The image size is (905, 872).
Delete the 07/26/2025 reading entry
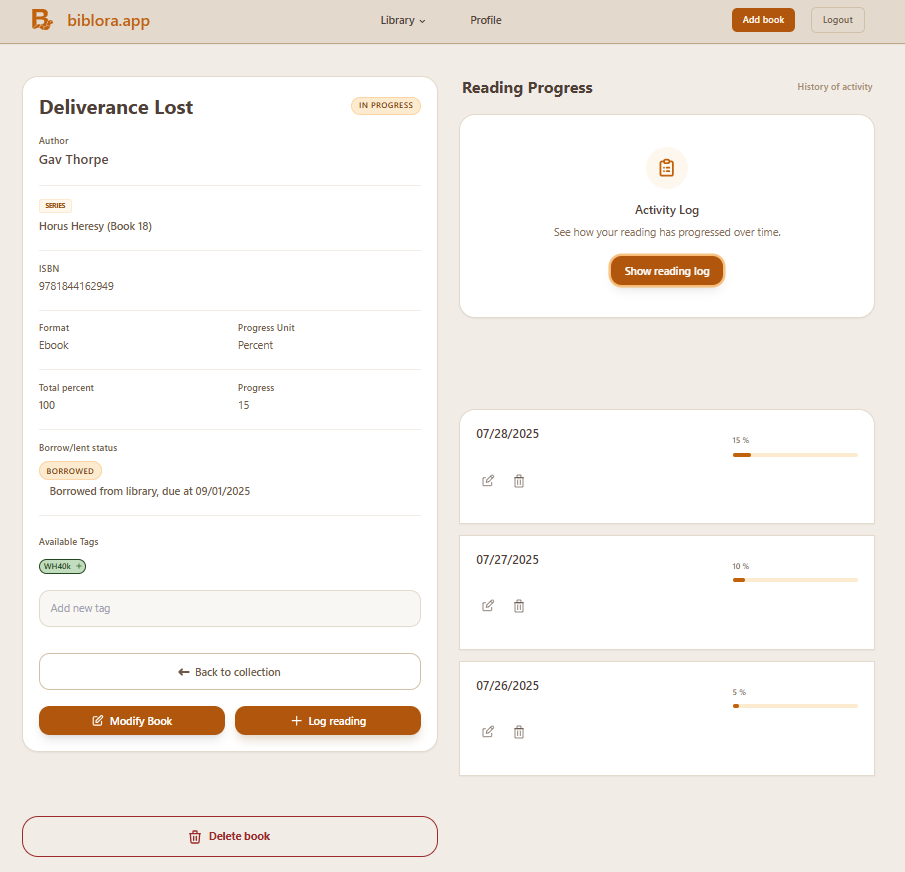point(519,732)
